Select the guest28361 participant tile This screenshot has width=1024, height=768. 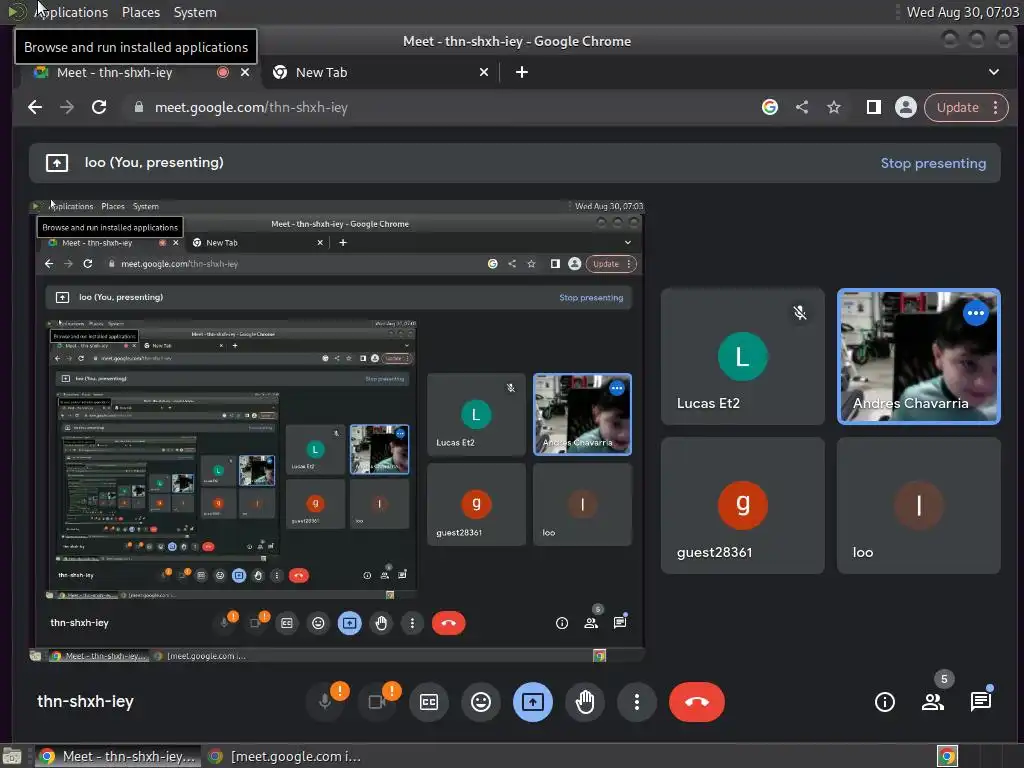(743, 505)
